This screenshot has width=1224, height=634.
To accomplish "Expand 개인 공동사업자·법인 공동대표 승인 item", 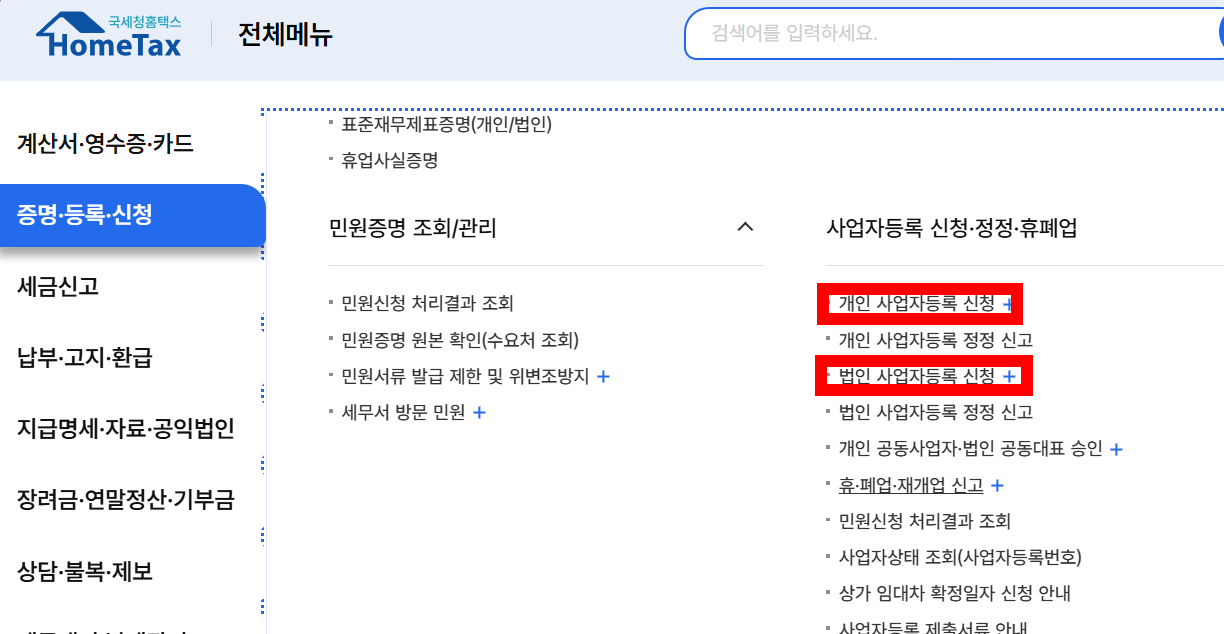I will click(1117, 449).
